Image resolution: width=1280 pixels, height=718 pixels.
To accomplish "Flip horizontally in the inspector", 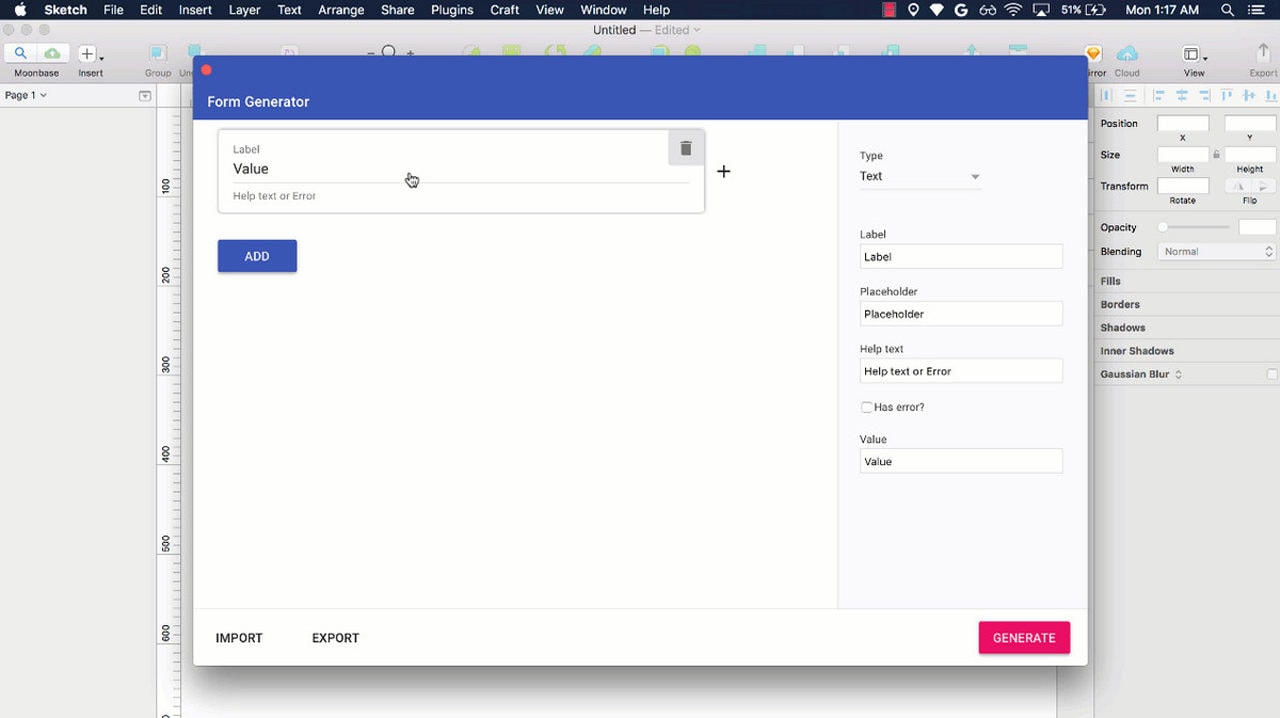I will [1239, 186].
